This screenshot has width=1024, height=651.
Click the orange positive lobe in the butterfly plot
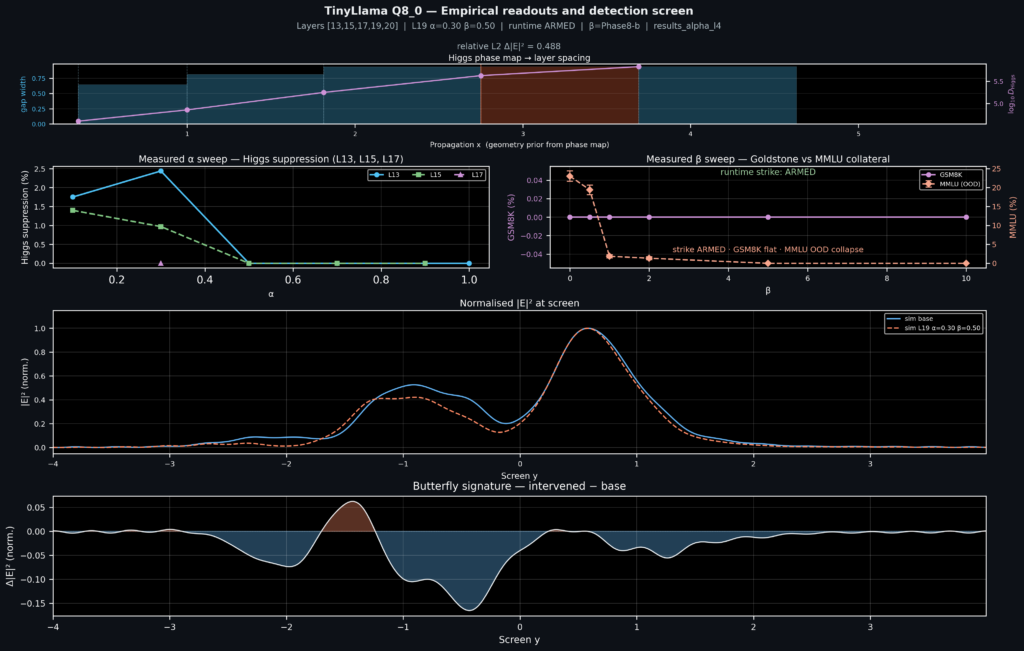pos(350,519)
